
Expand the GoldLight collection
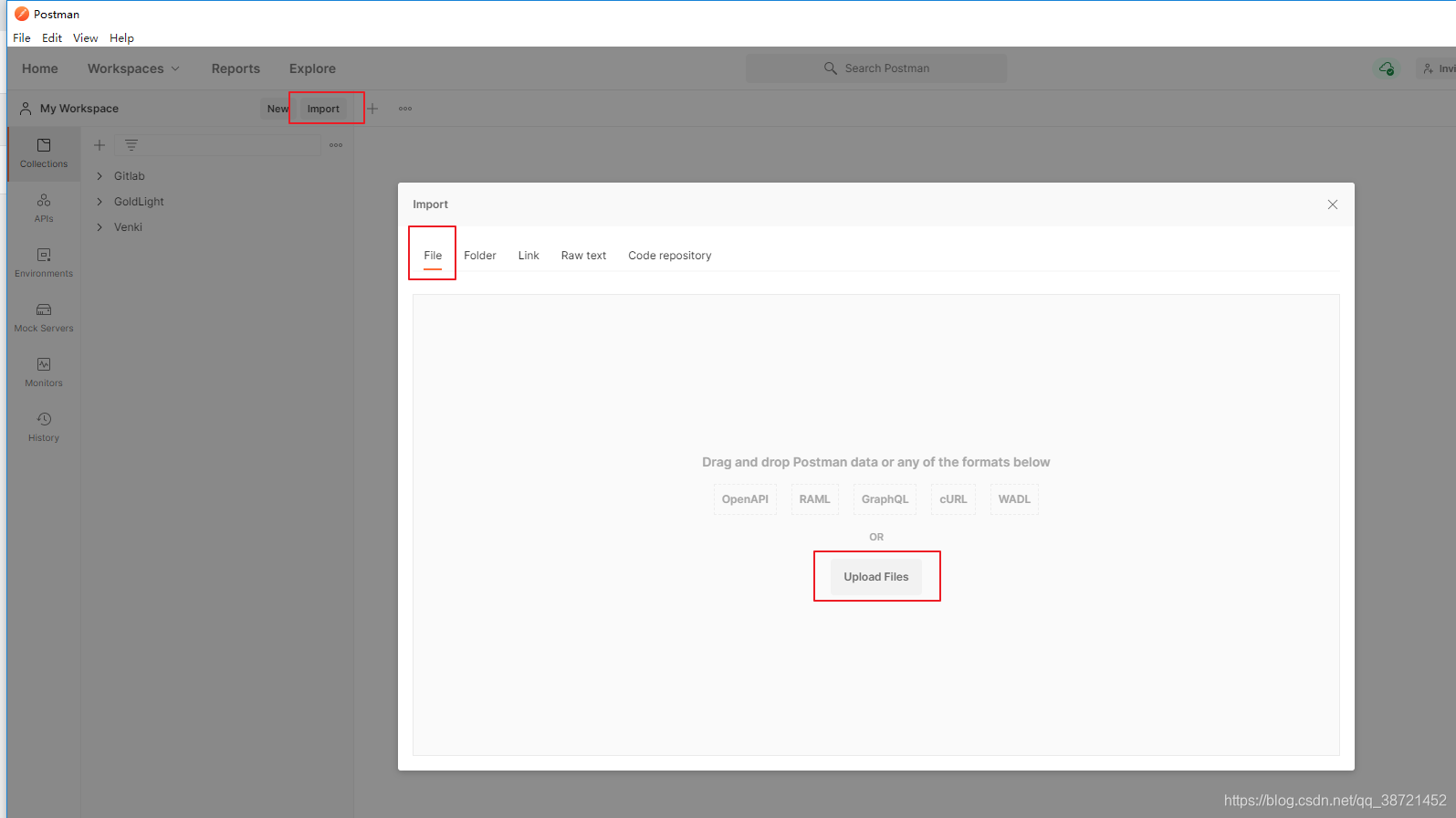tap(100, 202)
